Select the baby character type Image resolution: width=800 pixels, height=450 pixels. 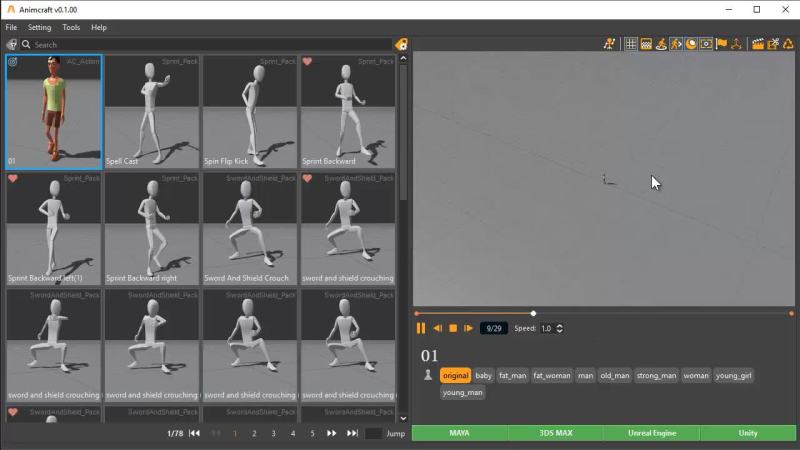(483, 376)
